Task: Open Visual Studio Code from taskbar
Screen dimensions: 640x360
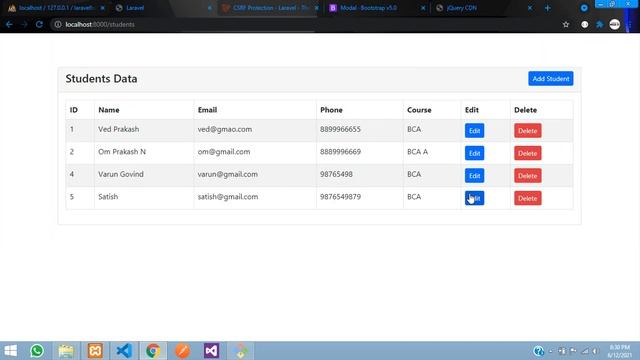Action: tap(124, 351)
